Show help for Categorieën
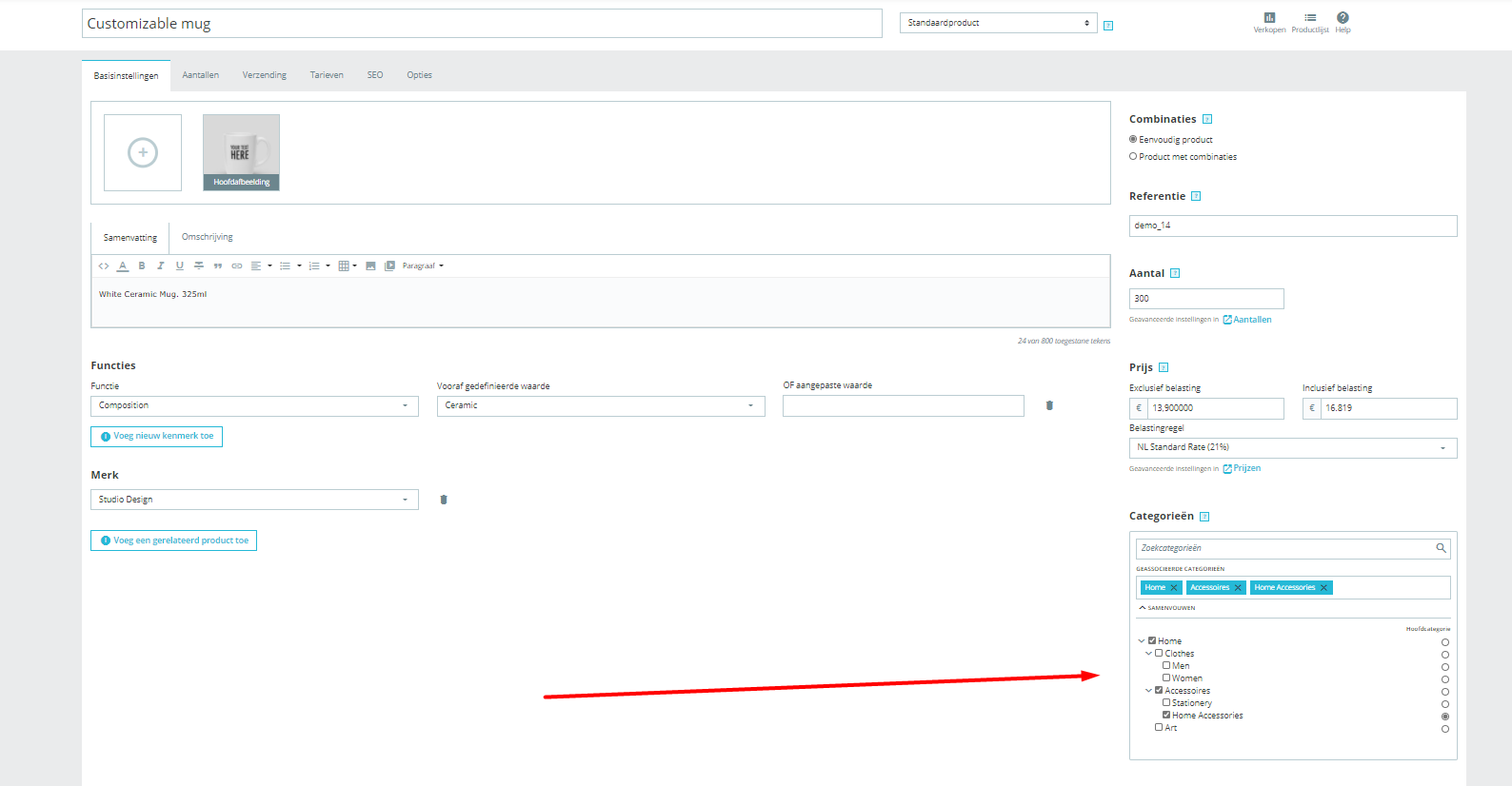The width and height of the screenshot is (1512, 786). point(1204,517)
